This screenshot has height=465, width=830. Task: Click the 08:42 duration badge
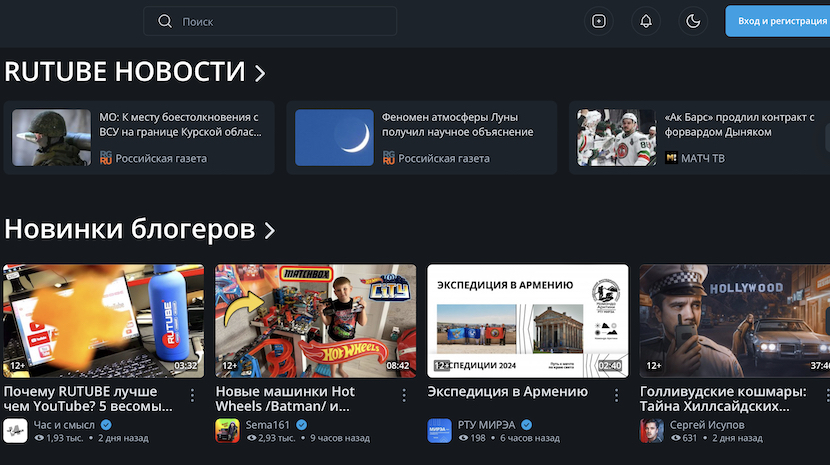click(398, 365)
